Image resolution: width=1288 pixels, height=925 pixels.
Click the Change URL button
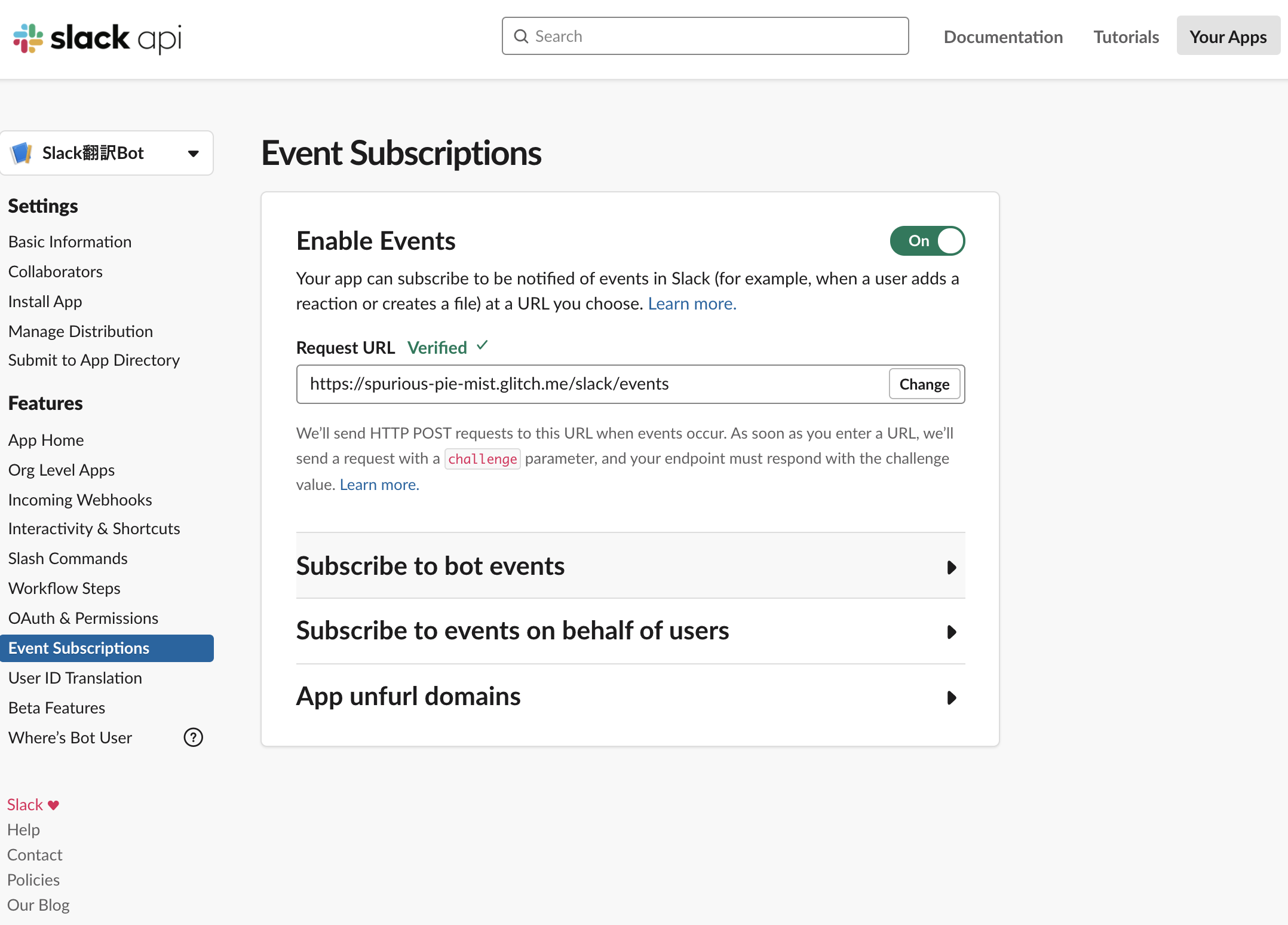[924, 384]
